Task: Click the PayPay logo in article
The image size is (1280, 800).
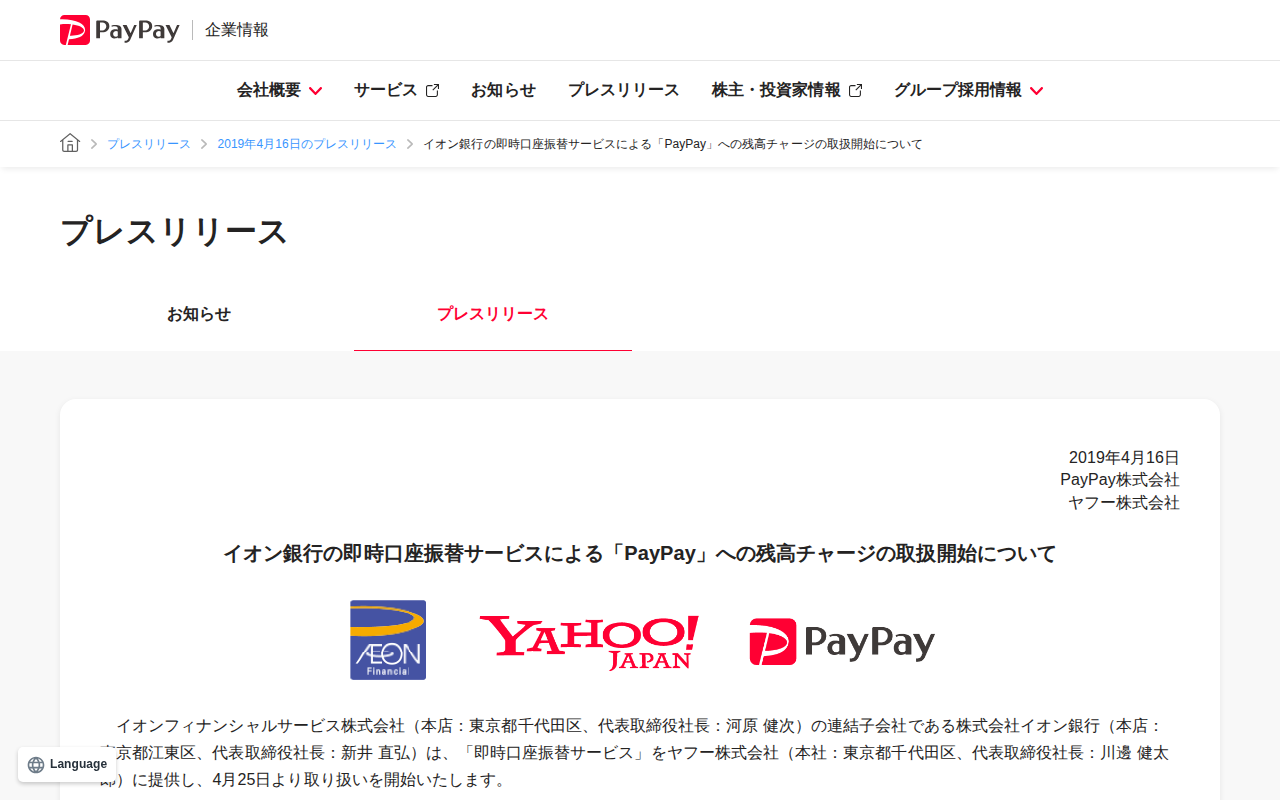Action: click(x=842, y=642)
